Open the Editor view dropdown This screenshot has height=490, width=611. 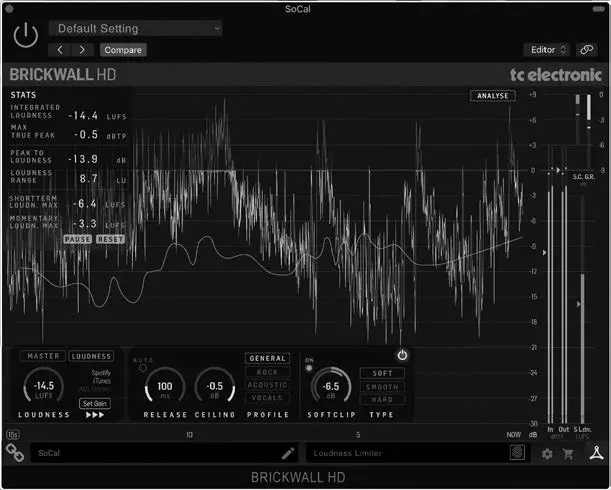(547, 50)
